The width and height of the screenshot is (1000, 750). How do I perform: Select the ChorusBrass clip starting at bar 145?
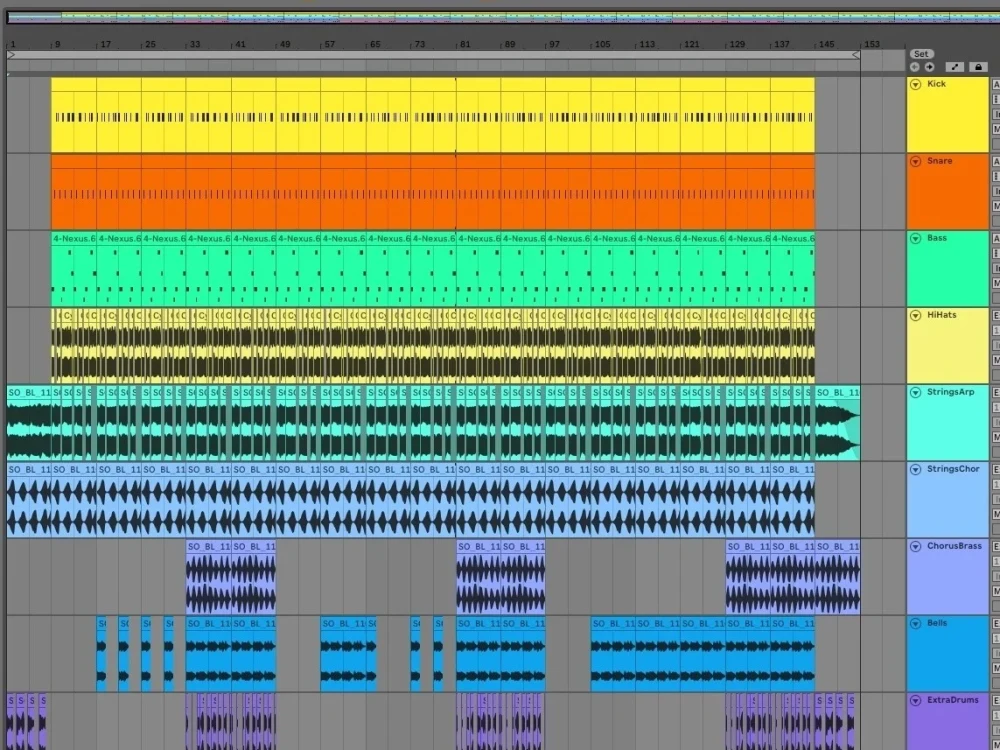[x=837, y=577]
